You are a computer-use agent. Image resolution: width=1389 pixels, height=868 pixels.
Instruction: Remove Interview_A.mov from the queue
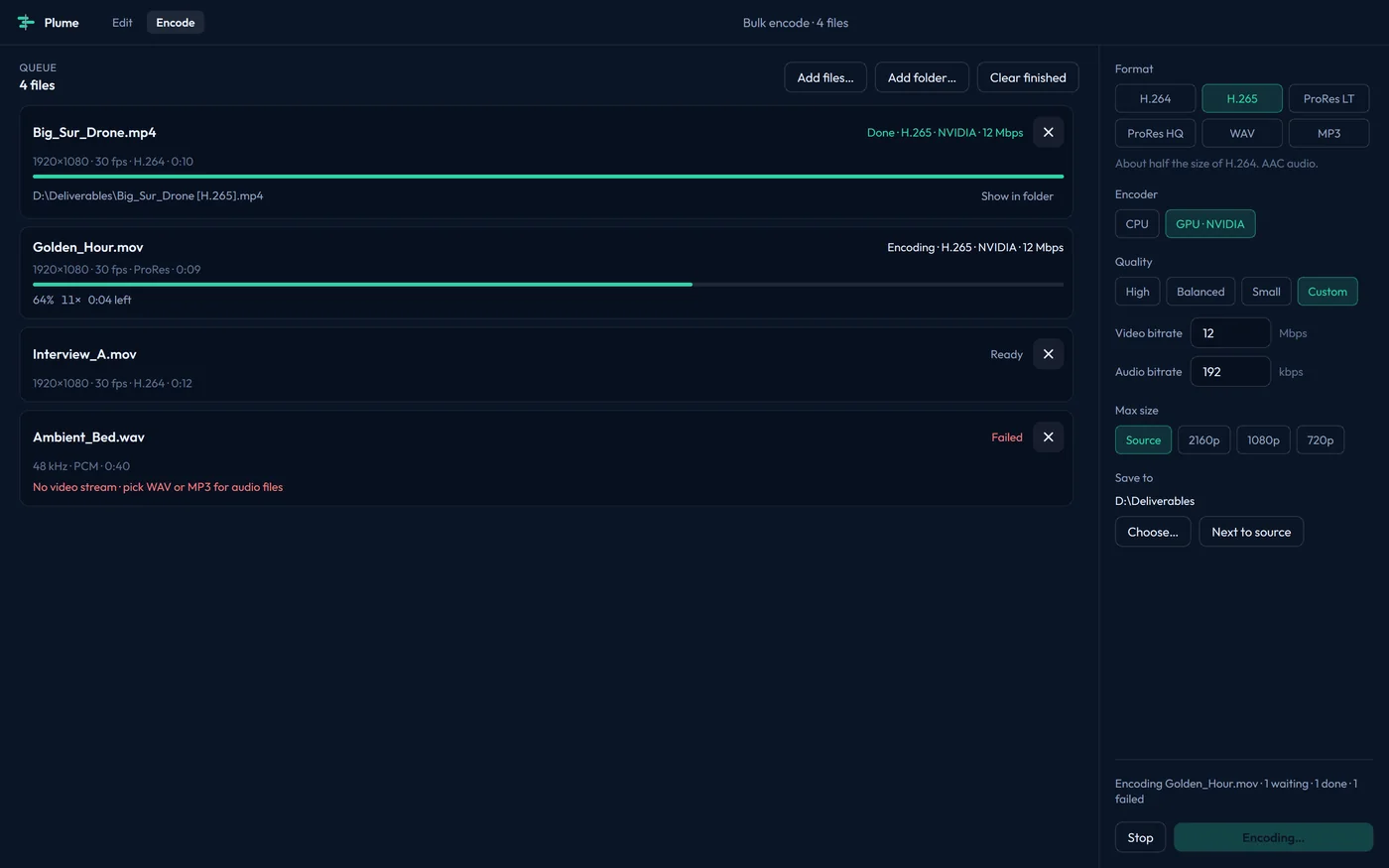tap(1048, 354)
